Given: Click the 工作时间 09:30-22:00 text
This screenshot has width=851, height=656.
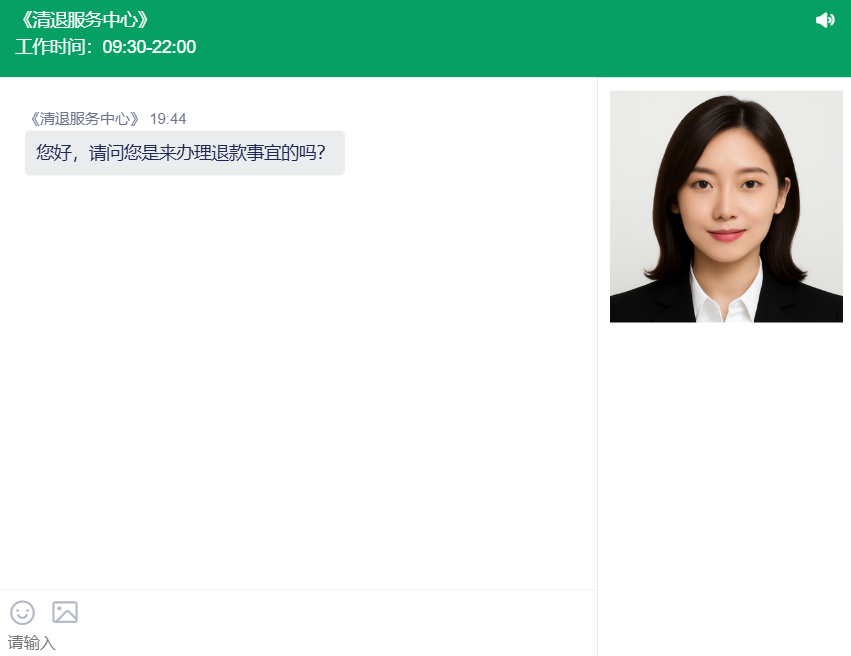Looking at the screenshot, I should click(106, 46).
